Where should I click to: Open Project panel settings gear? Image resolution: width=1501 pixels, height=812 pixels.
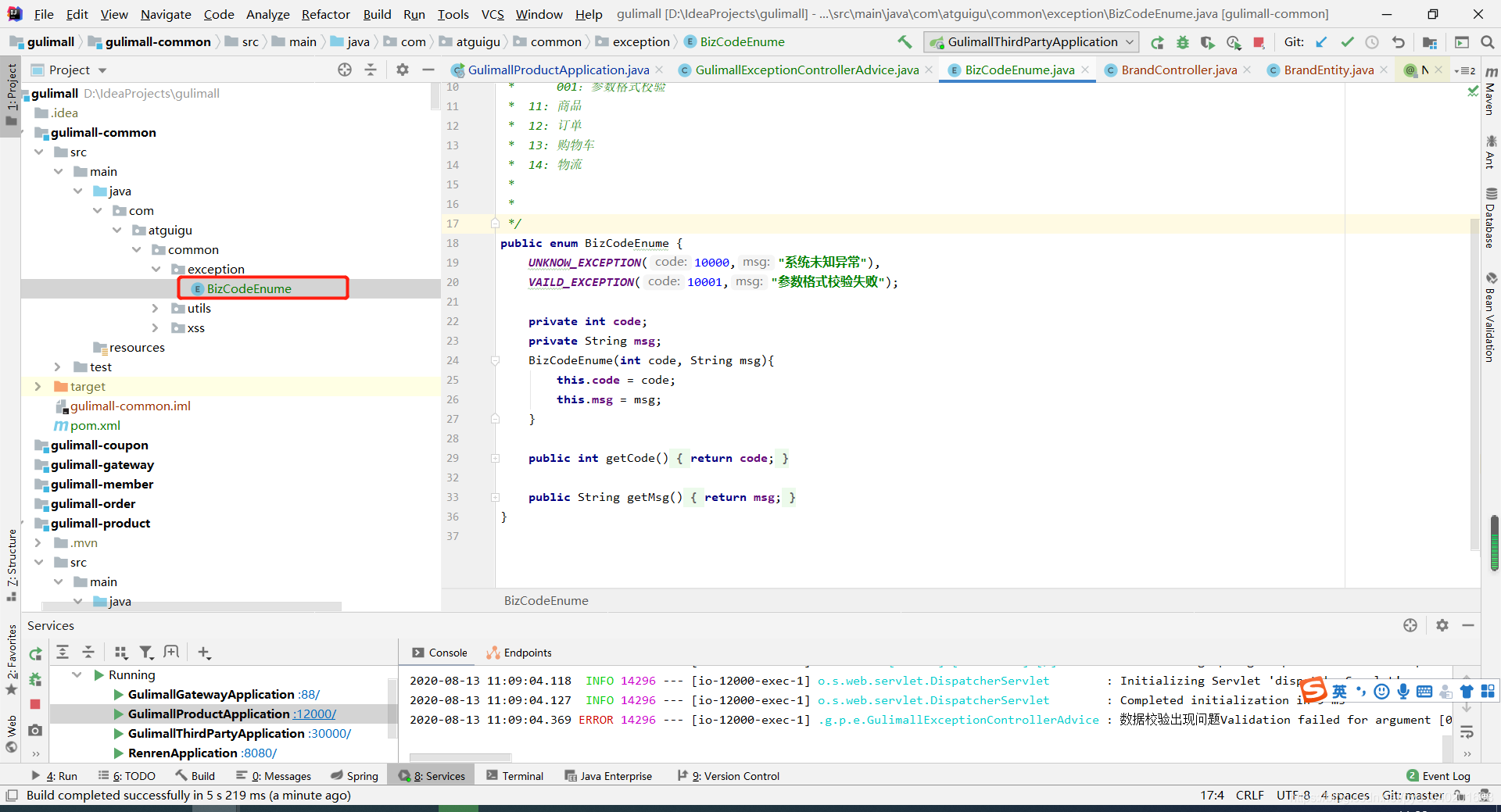click(x=403, y=70)
